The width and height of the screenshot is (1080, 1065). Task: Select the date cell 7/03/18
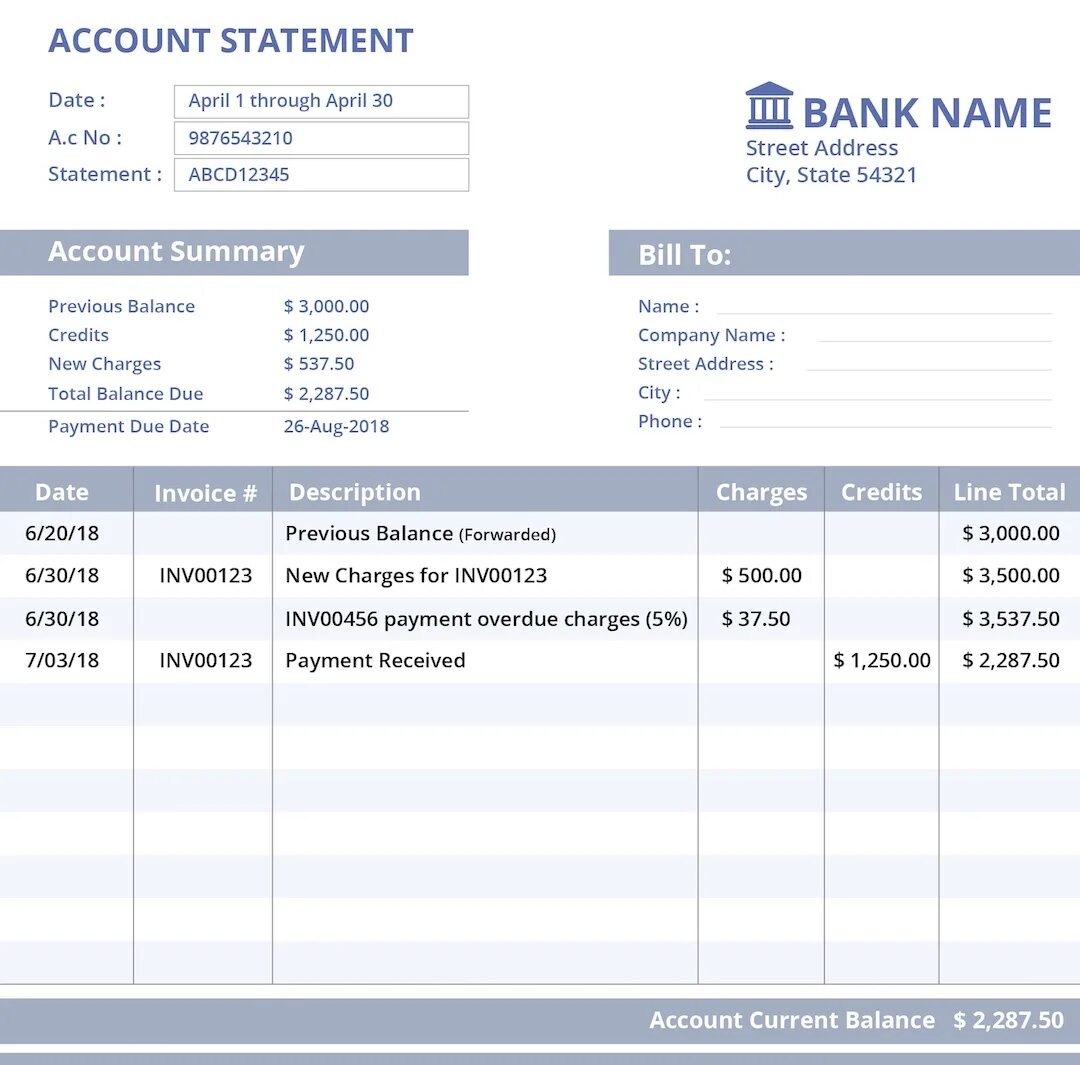pos(62,661)
